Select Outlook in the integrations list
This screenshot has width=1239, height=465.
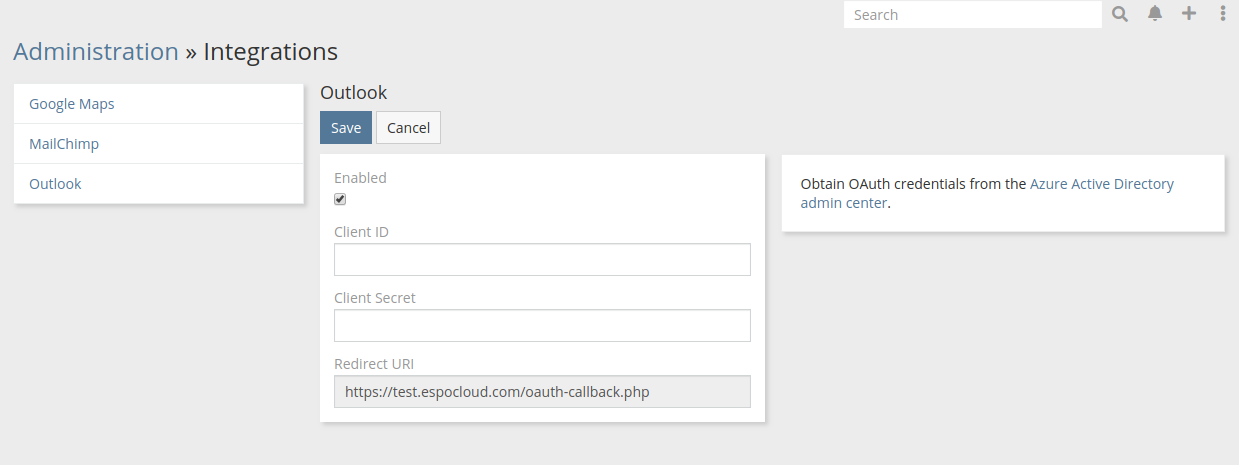[x=55, y=184]
